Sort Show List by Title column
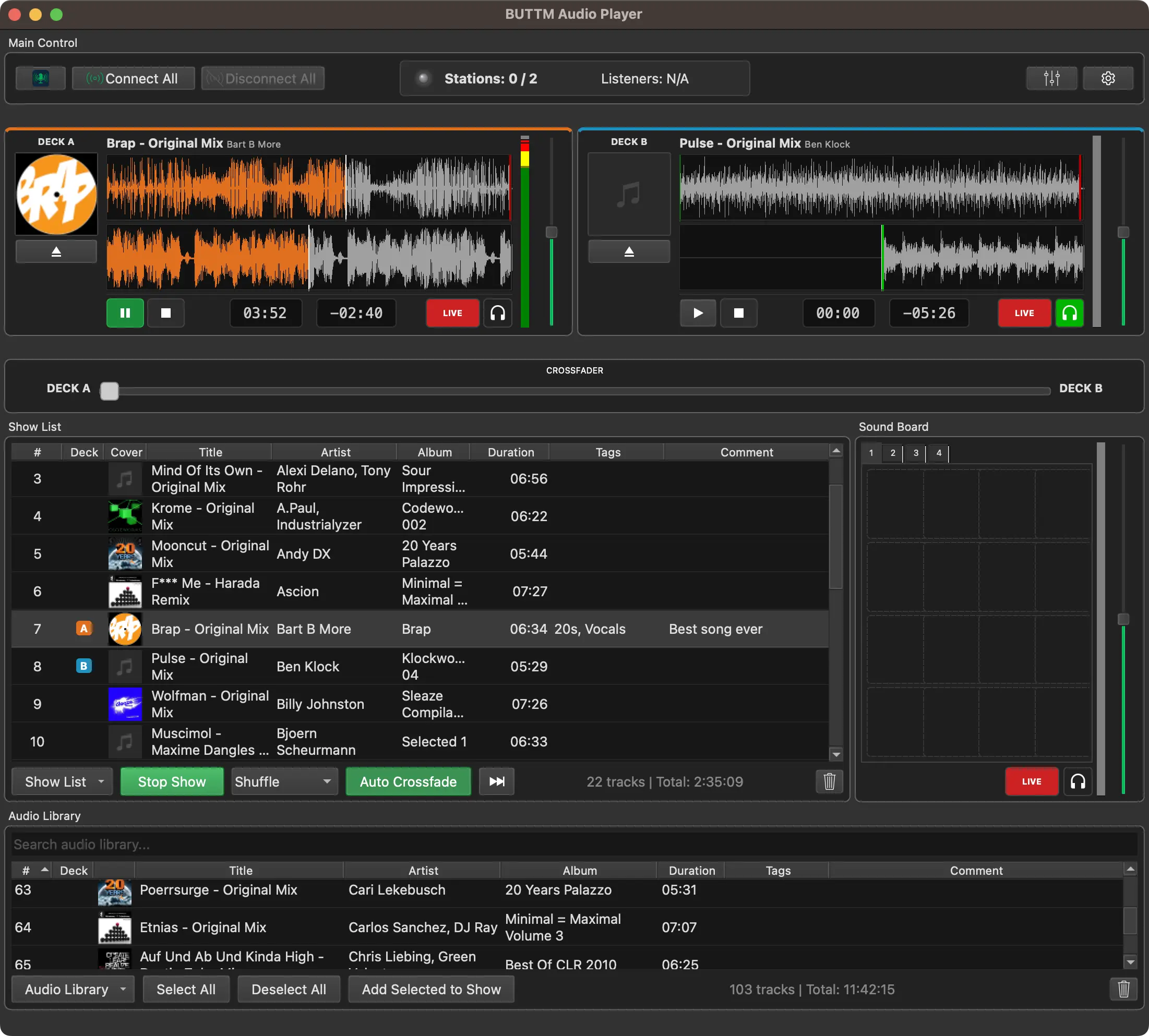Viewport: 1149px width, 1036px height. click(x=210, y=452)
